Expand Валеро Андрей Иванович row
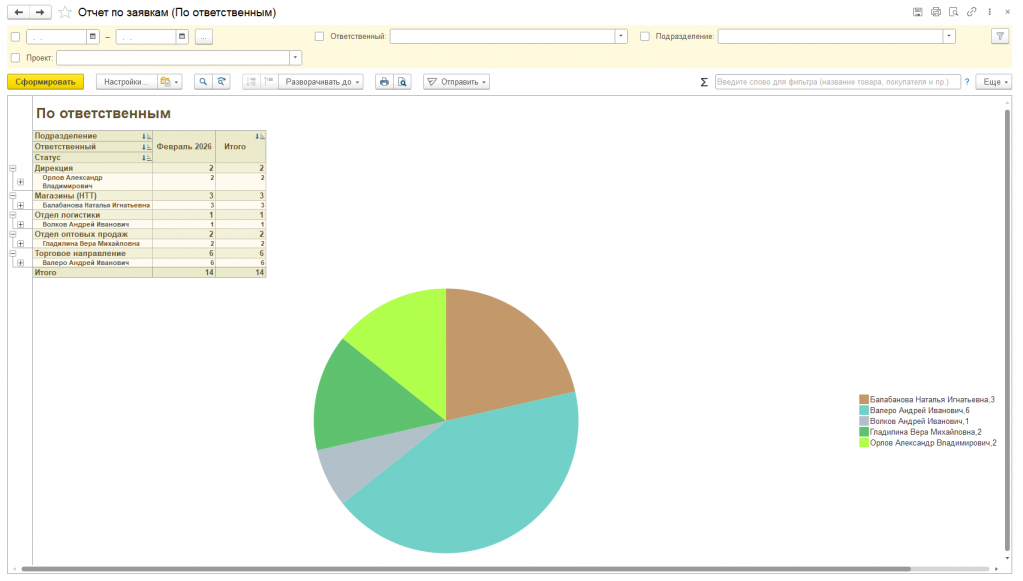1023x581 pixels. click(x=20, y=263)
